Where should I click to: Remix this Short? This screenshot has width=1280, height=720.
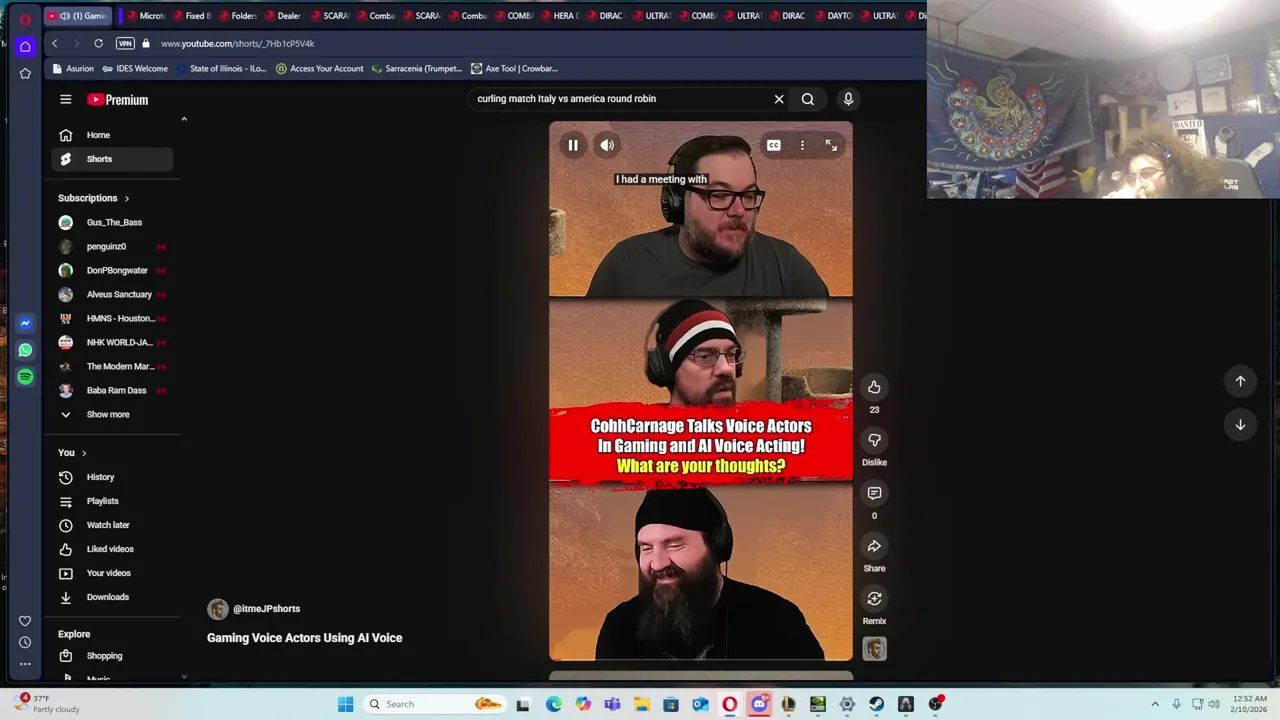(874, 599)
